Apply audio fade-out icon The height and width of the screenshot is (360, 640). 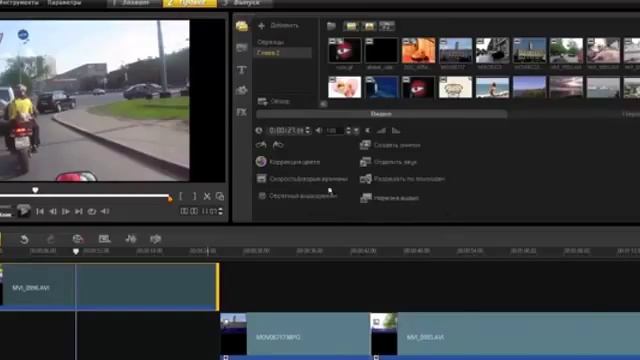coord(396,131)
